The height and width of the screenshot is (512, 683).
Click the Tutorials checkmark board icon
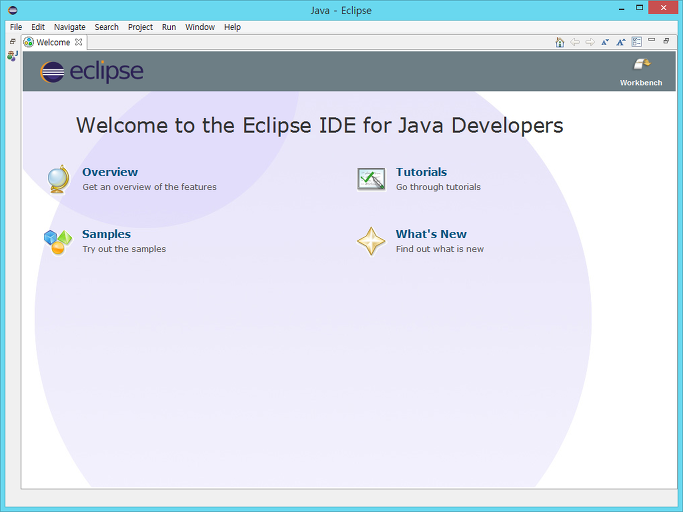click(x=371, y=179)
